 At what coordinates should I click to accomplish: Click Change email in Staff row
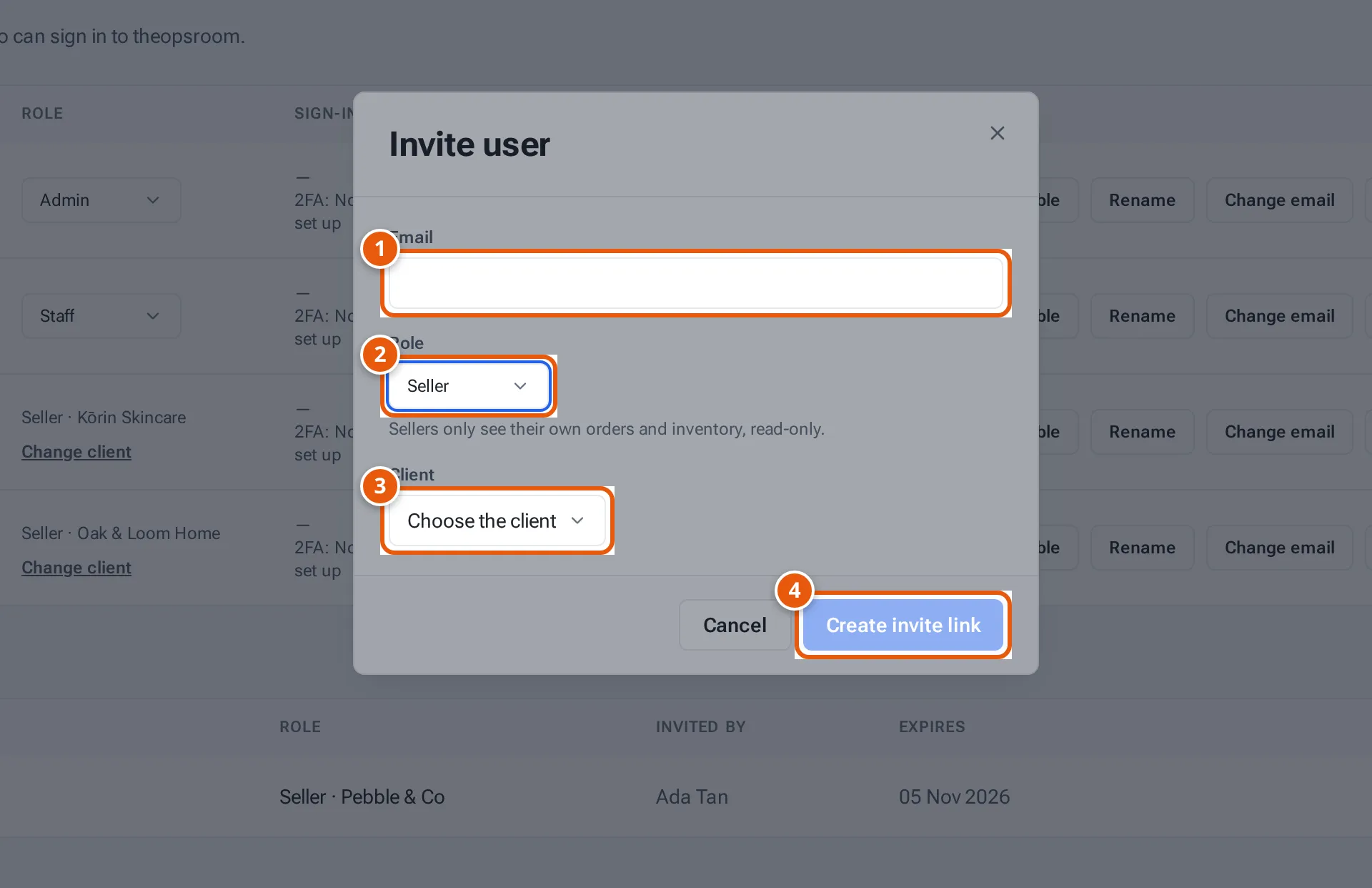coord(1279,316)
